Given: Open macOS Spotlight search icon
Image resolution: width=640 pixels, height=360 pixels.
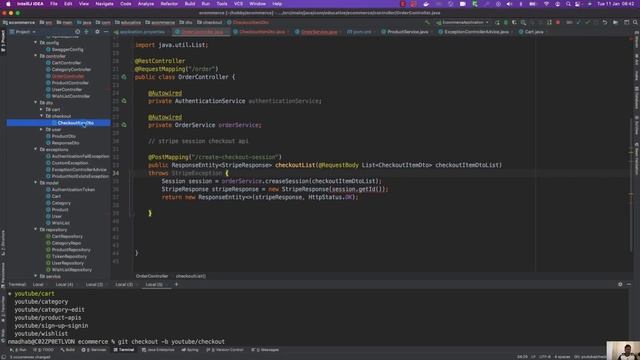Looking at the screenshot, I should (568, 4).
